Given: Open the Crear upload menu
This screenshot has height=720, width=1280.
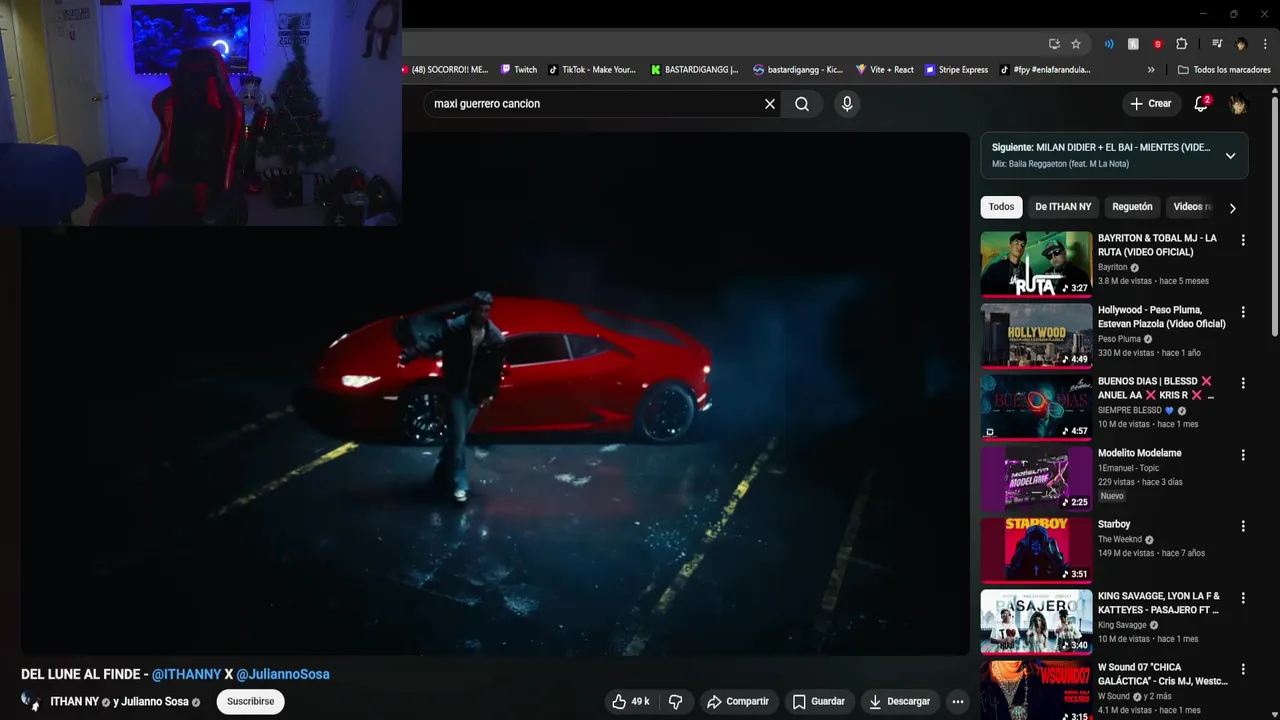Looking at the screenshot, I should coord(1150,104).
